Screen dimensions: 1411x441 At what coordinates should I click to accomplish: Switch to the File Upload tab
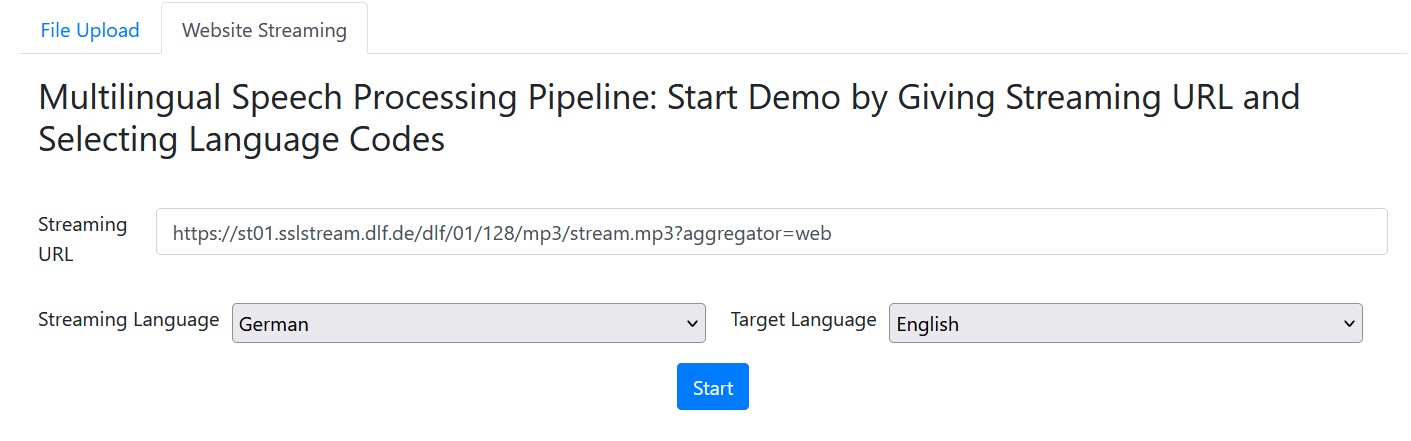pyautogui.click(x=90, y=30)
